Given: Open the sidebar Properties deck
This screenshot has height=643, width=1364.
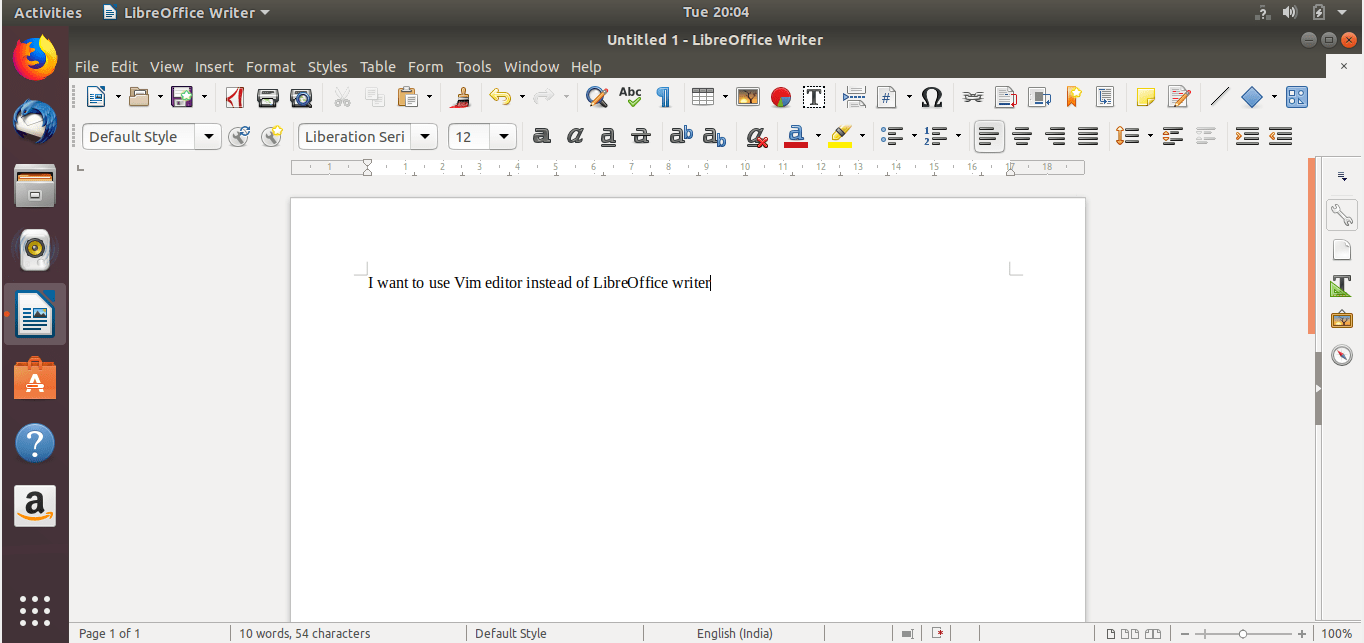Looking at the screenshot, I should click(x=1342, y=214).
